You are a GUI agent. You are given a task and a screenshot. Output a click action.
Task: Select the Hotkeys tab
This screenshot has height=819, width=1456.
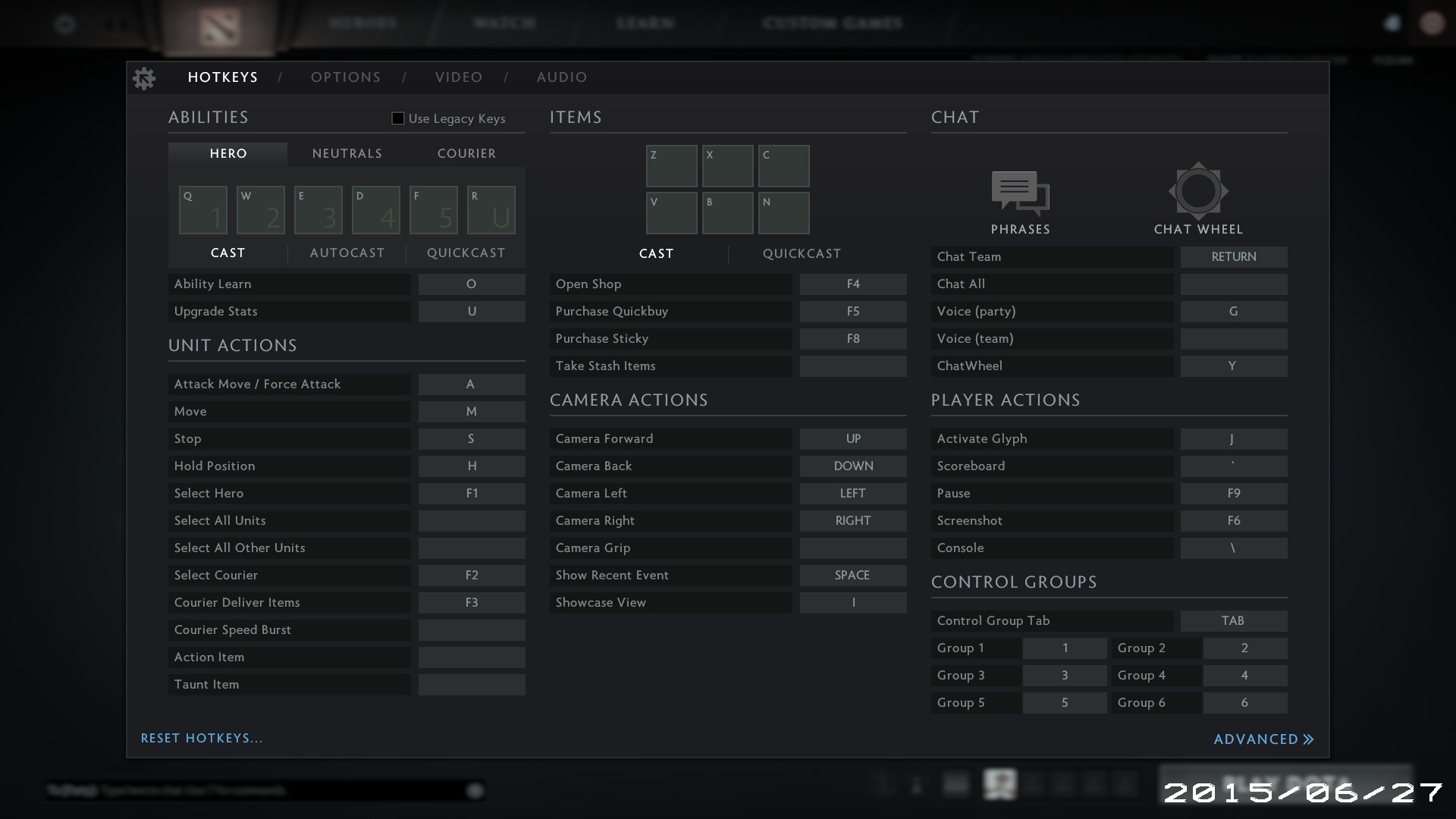(x=223, y=77)
